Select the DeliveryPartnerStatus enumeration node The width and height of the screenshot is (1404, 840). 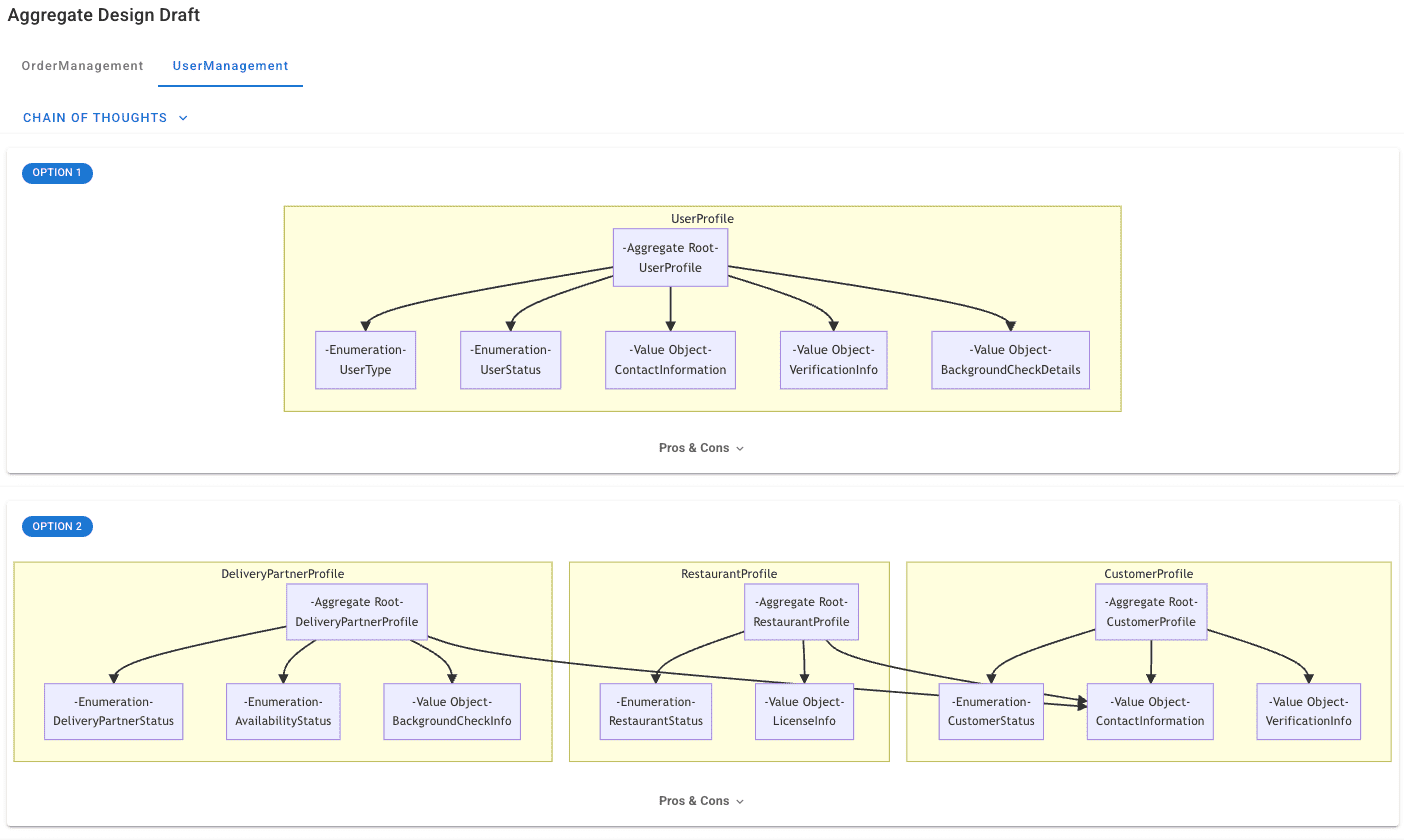tap(113, 711)
